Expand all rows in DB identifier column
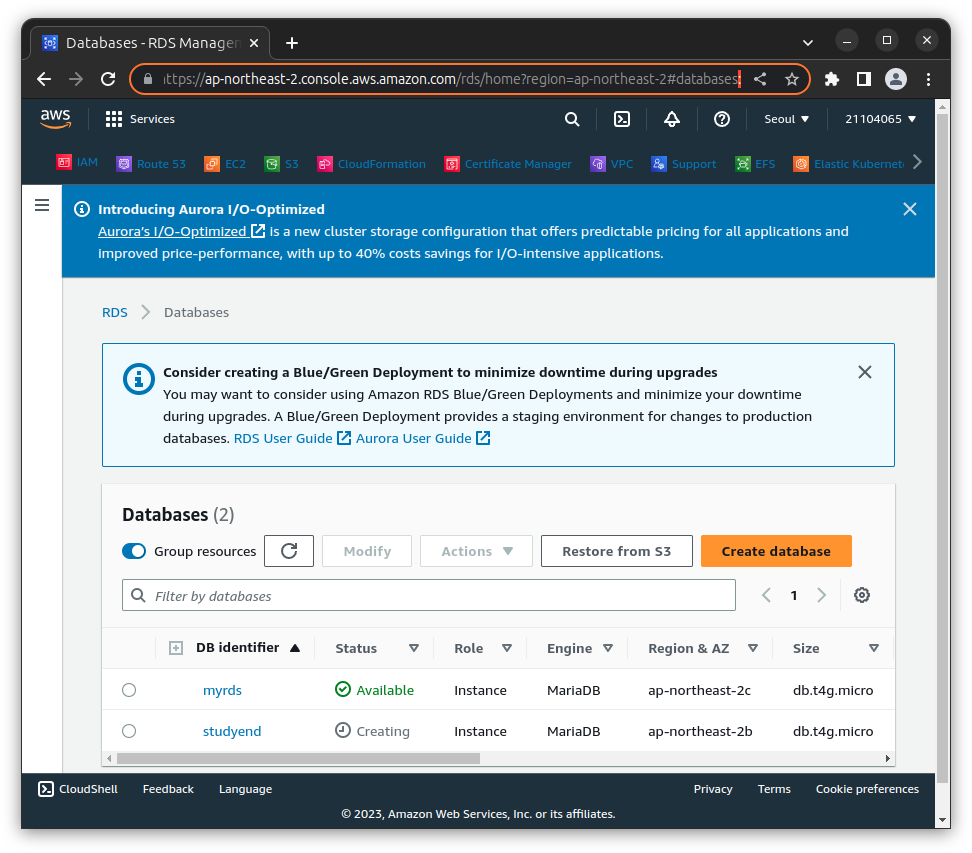Screen dimensions: 972x853 click(x=176, y=648)
